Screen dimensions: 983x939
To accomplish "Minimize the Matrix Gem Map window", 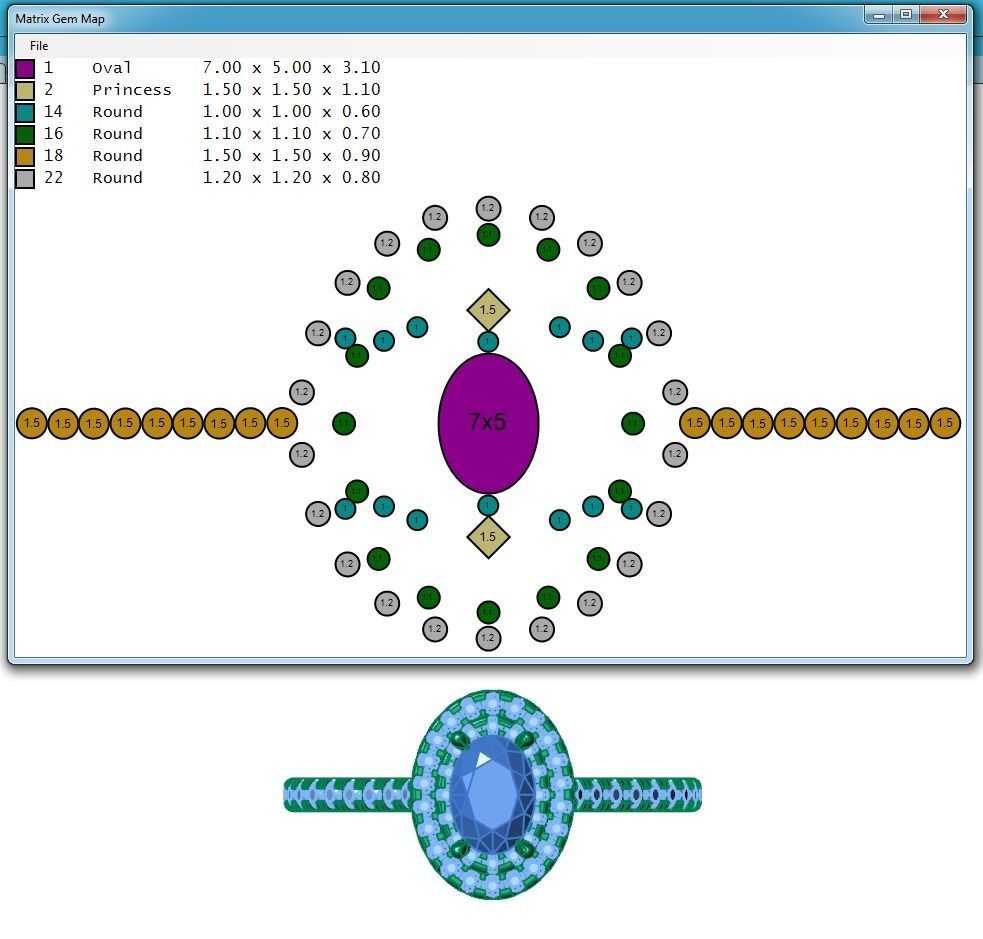I will point(879,15).
